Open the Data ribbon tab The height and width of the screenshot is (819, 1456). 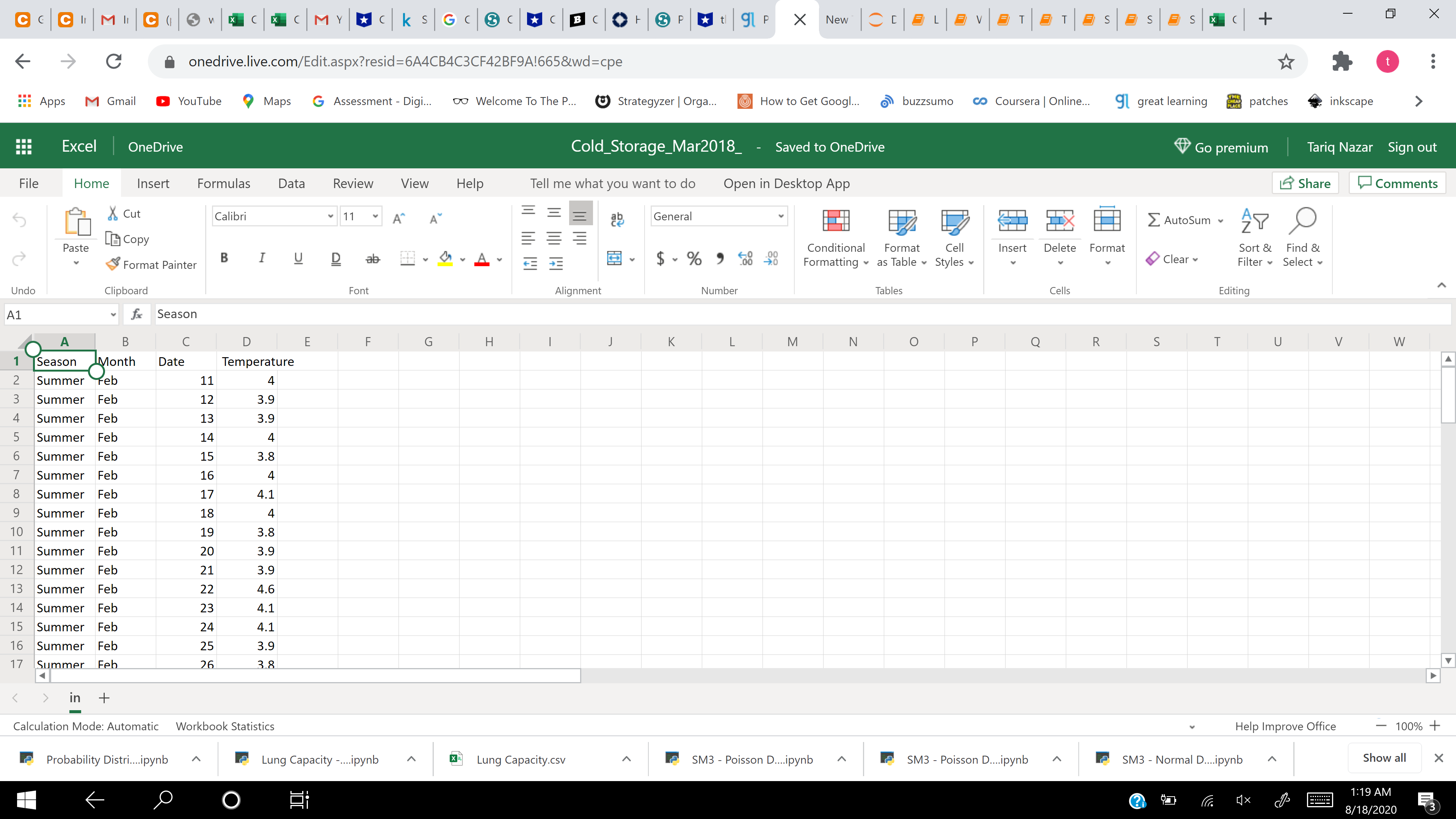291,183
